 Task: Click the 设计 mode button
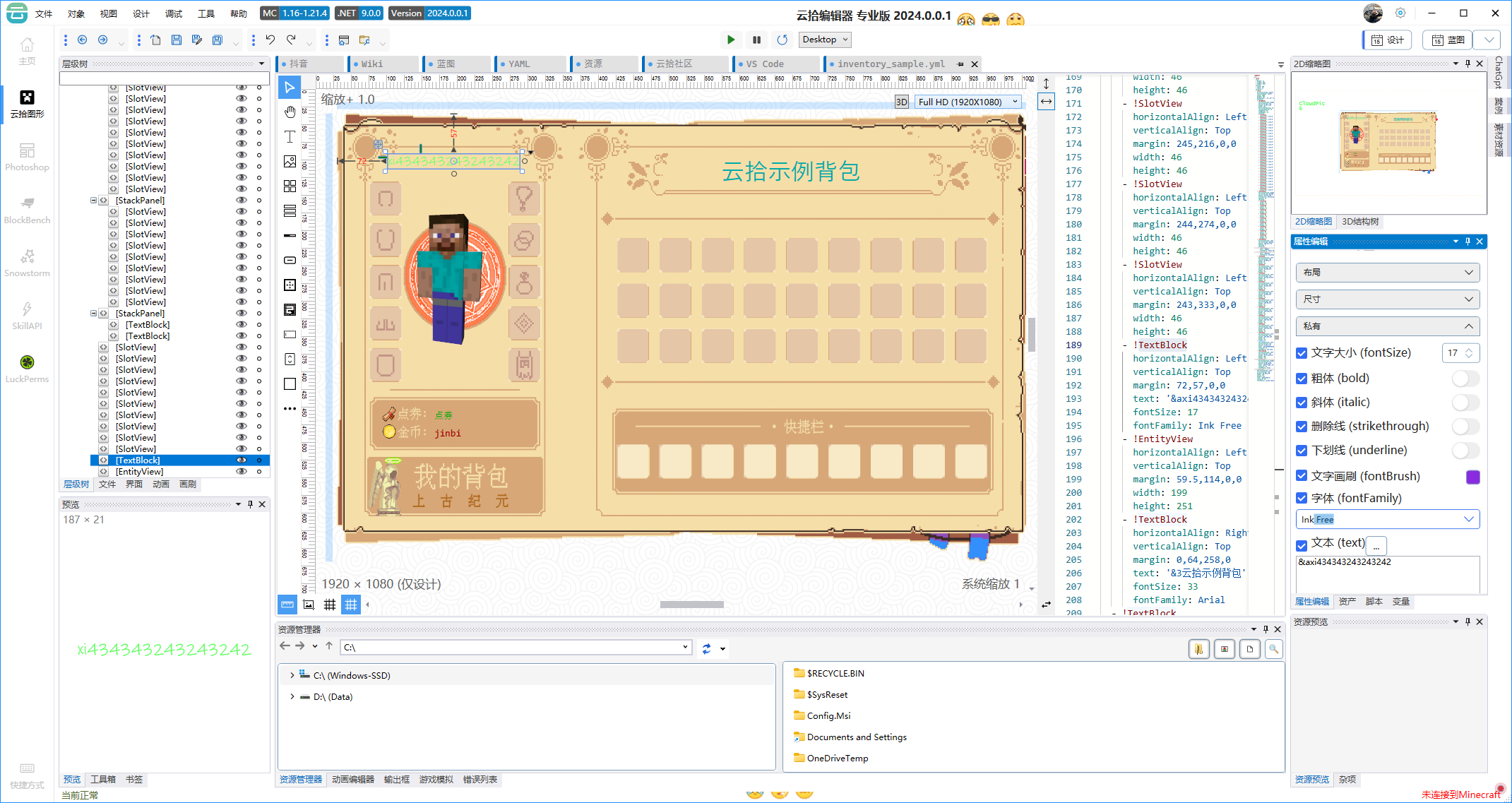pyautogui.click(x=1387, y=40)
